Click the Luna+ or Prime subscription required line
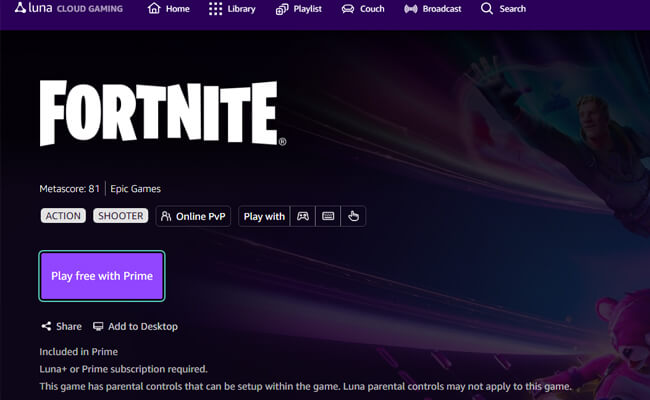The height and width of the screenshot is (400, 650). pos(124,369)
